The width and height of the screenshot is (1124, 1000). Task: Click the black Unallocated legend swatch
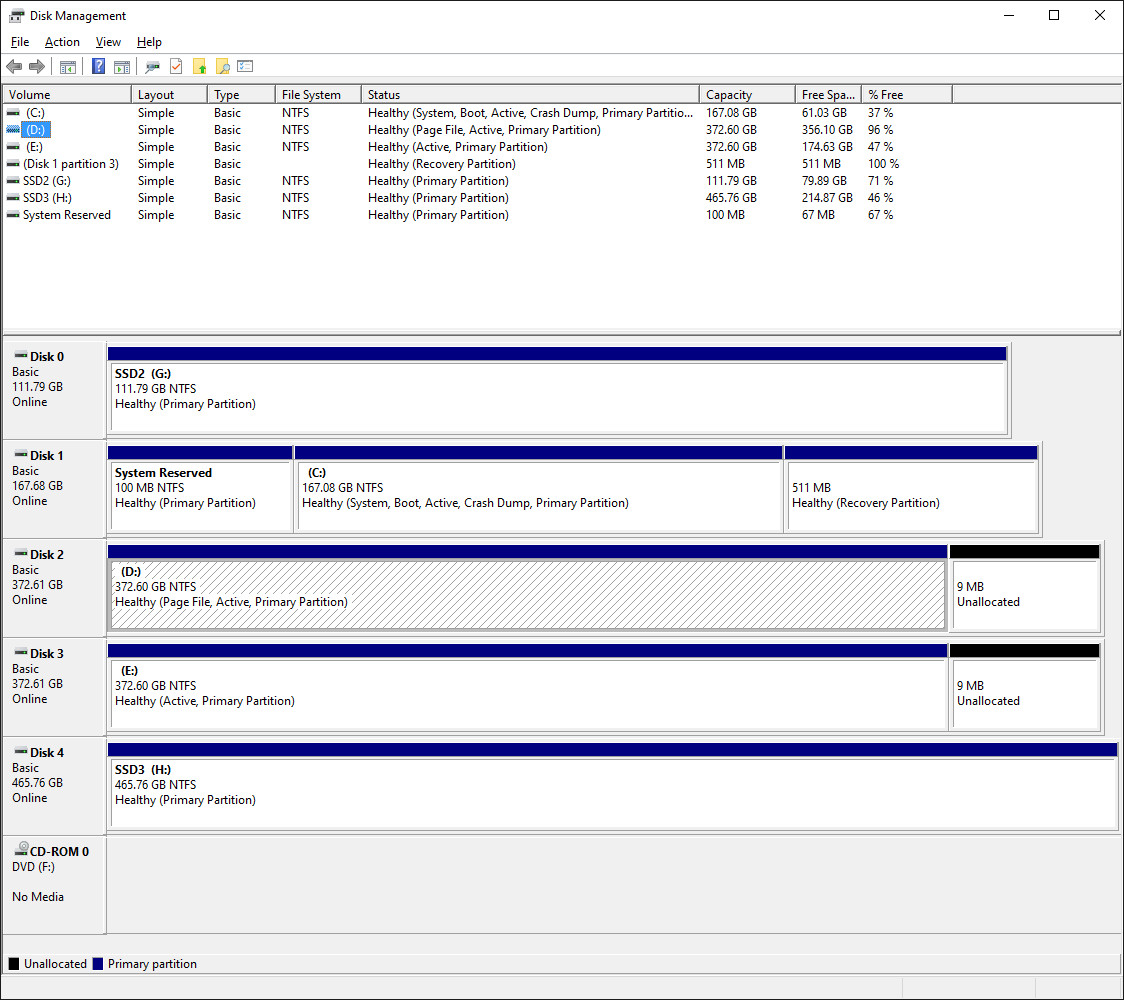pyautogui.click(x=14, y=964)
